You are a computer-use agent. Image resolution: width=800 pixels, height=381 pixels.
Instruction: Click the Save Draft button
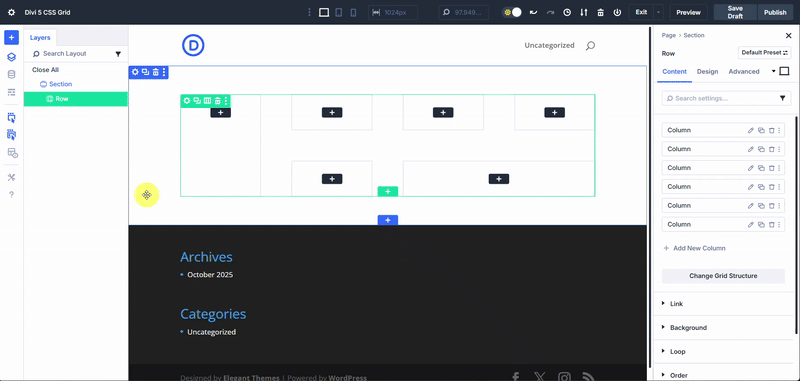click(735, 12)
